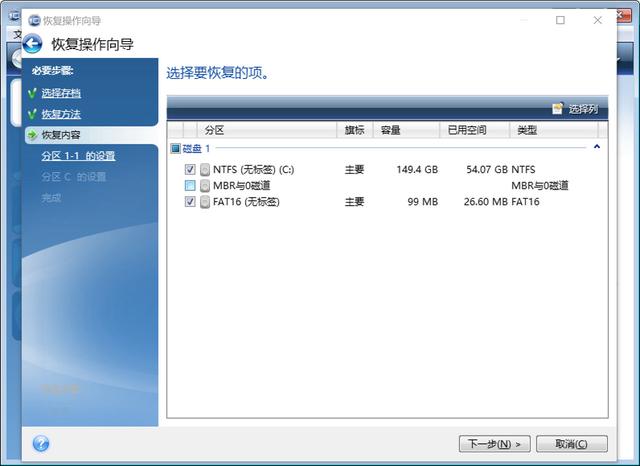Image resolution: width=640 pixels, height=466 pixels.
Task: Click the blue back arrow button
Action: point(33,44)
